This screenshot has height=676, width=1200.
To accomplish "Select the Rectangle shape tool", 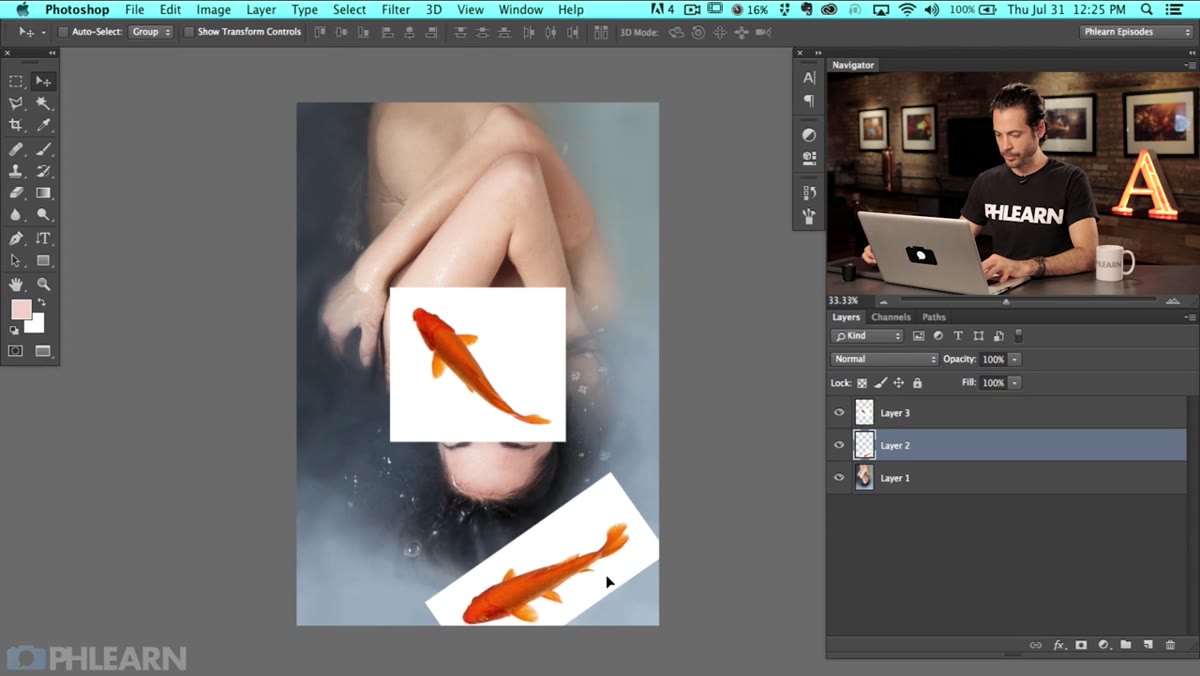I will coord(43,261).
